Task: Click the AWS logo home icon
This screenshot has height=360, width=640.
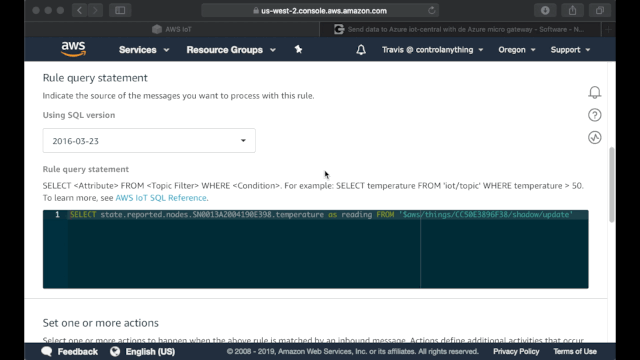Action: 73,49
